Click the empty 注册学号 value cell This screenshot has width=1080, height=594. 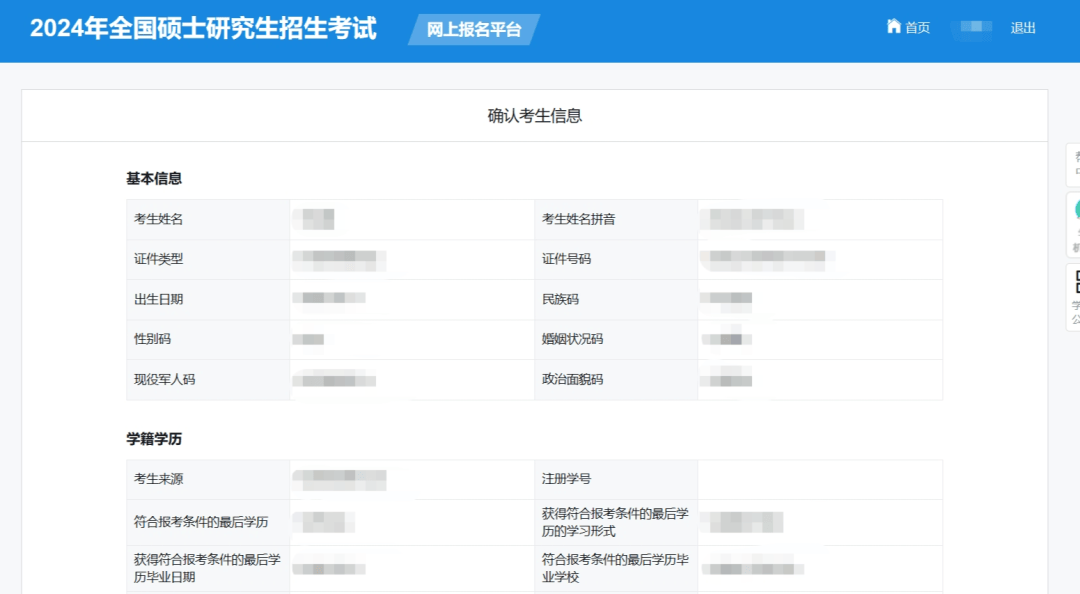coord(819,480)
